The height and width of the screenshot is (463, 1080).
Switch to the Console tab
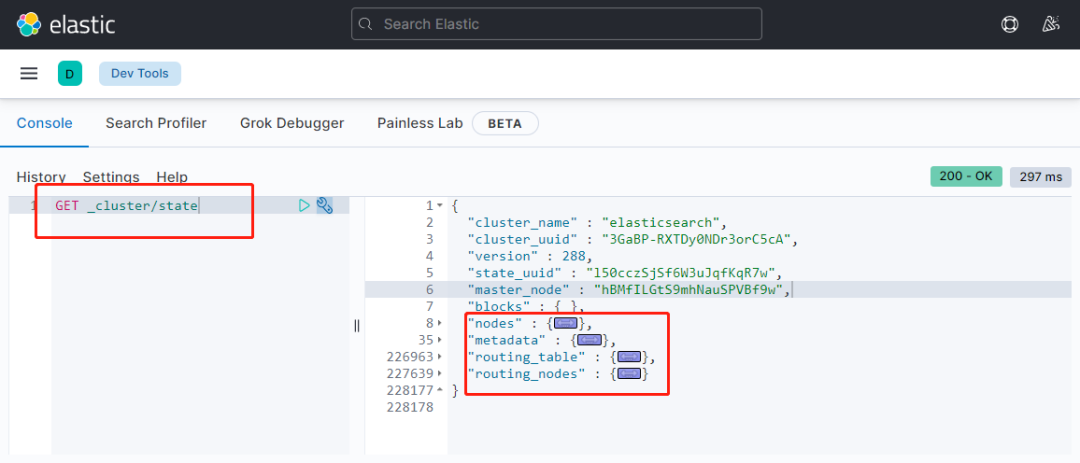click(x=44, y=123)
